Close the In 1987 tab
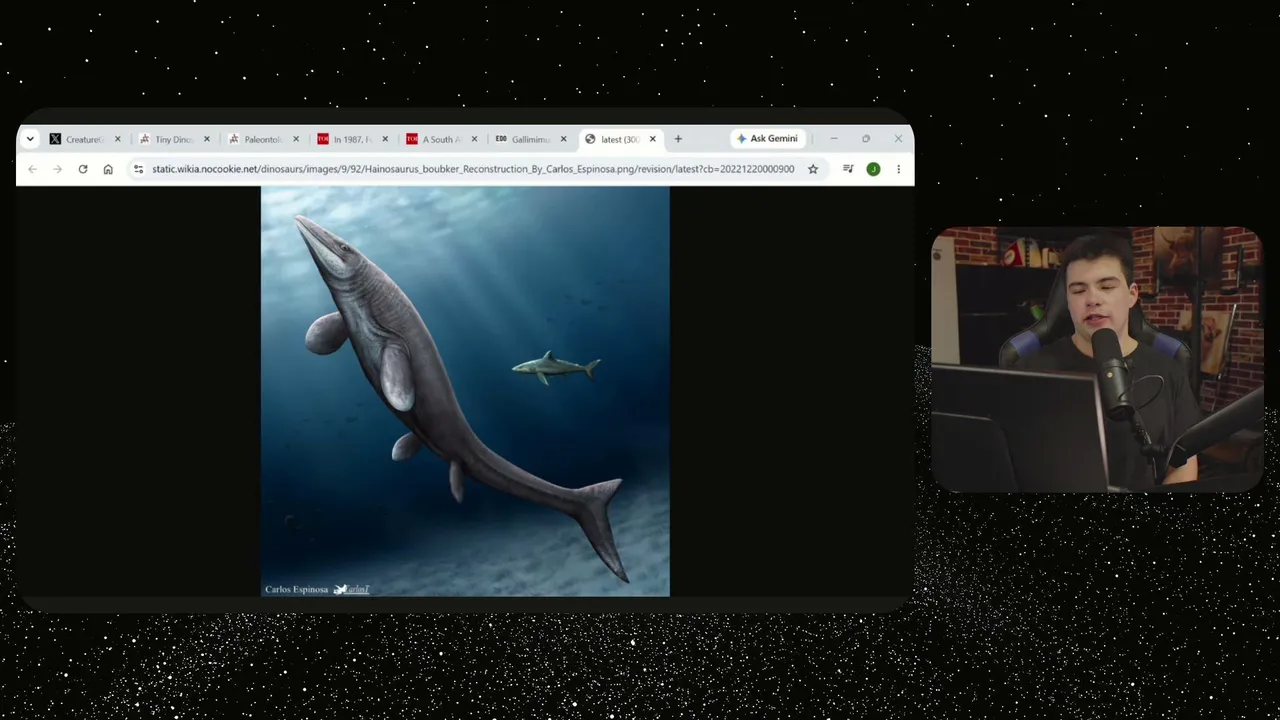The height and width of the screenshot is (720, 1280). pyautogui.click(x=385, y=139)
